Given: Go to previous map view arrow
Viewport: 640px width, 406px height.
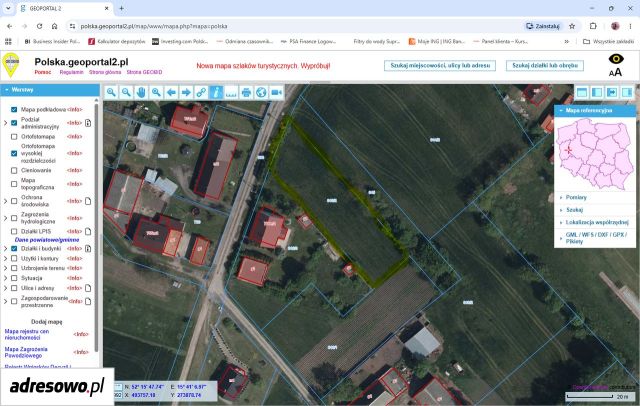Looking at the screenshot, I should 171,92.
